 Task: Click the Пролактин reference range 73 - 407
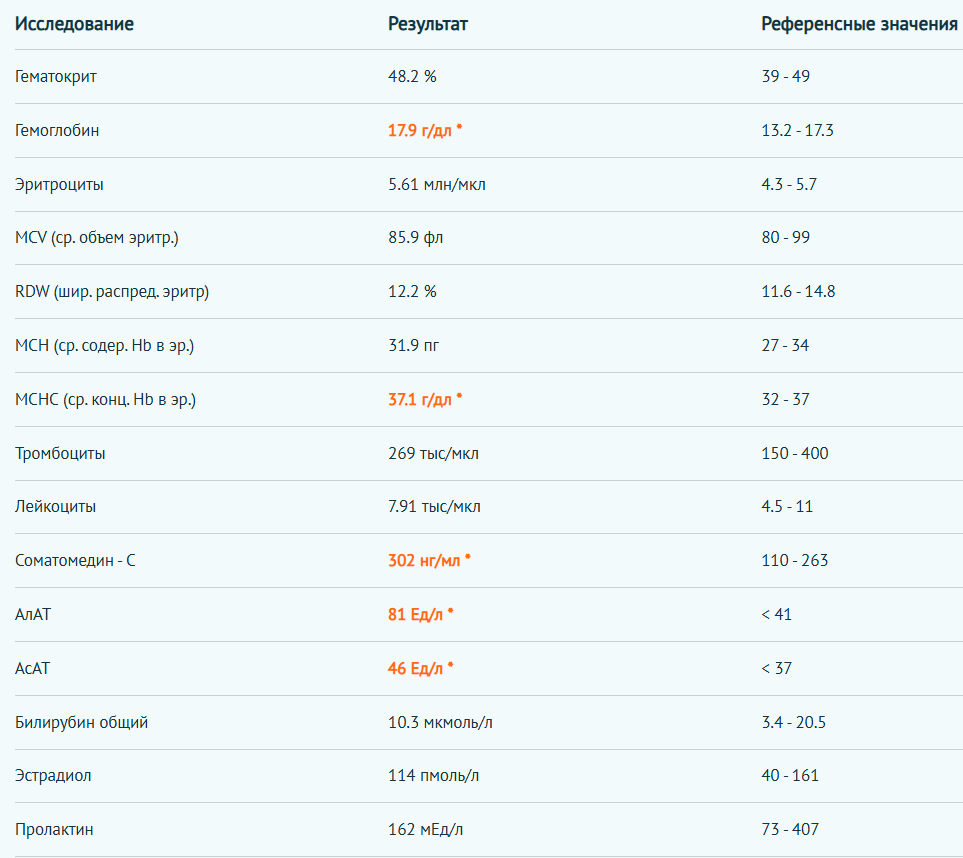tap(791, 830)
